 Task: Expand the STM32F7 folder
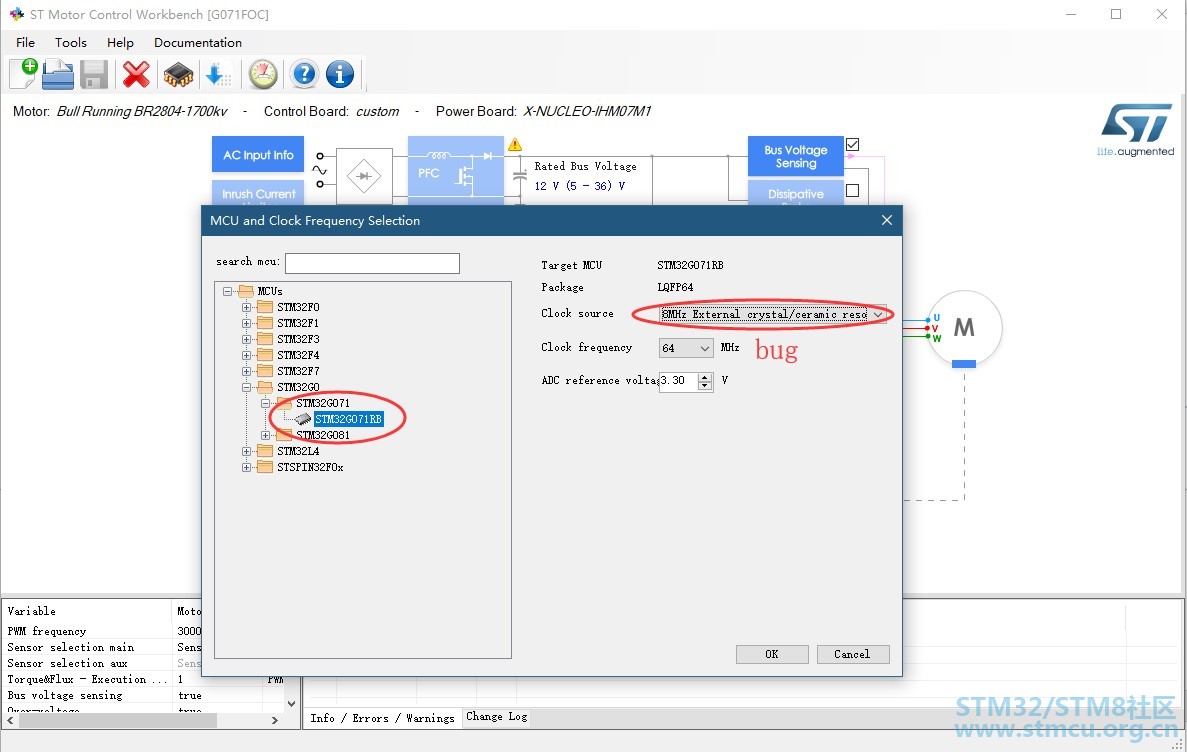click(x=246, y=371)
